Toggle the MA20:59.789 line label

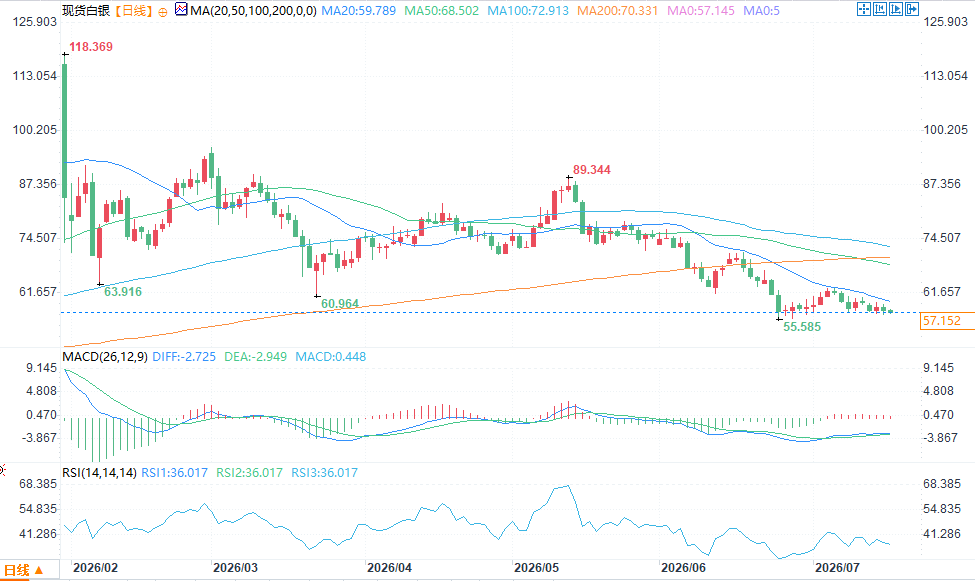(x=358, y=11)
